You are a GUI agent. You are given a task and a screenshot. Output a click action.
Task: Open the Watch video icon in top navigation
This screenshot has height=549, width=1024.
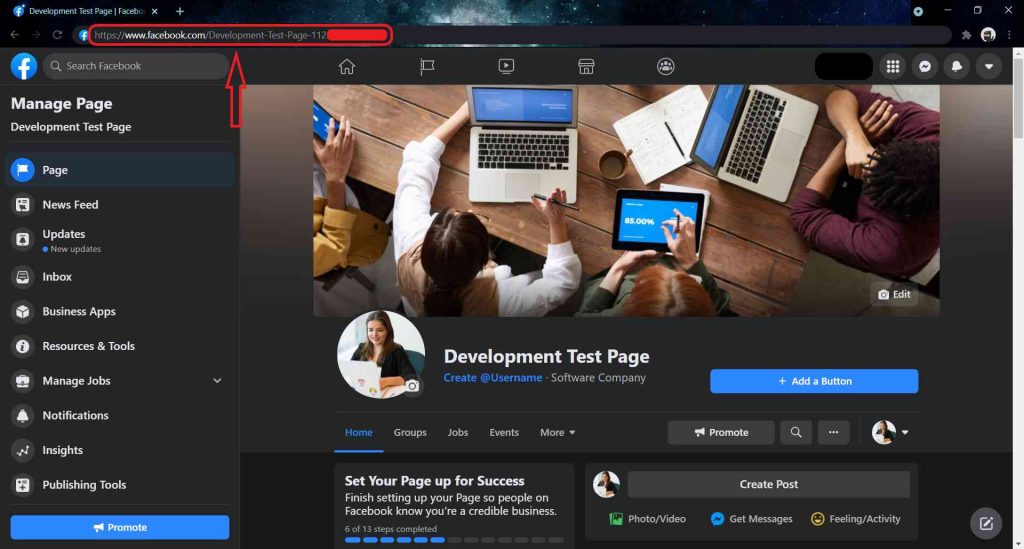coord(506,66)
